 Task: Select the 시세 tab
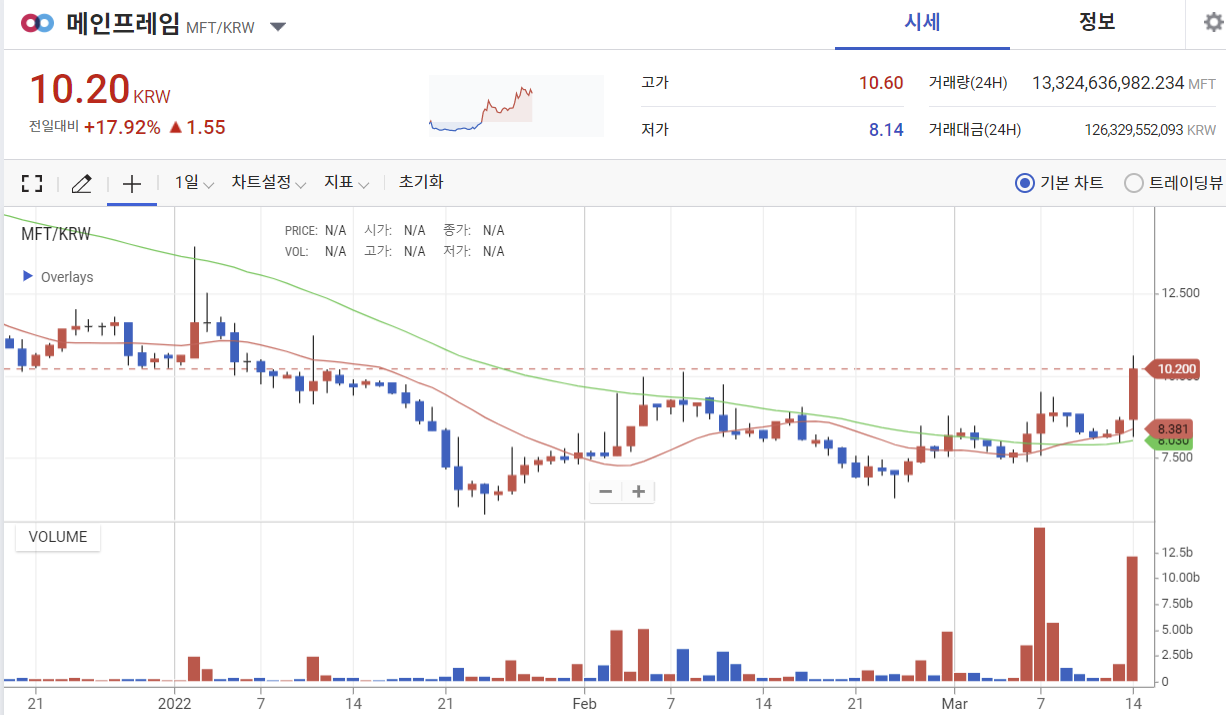[921, 21]
